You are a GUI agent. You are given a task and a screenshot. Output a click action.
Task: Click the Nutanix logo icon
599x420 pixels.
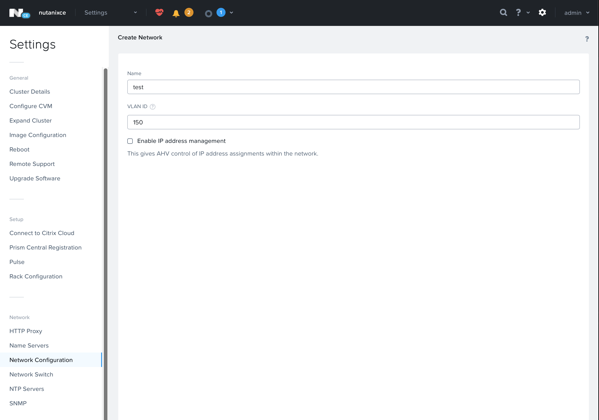pyautogui.click(x=19, y=13)
